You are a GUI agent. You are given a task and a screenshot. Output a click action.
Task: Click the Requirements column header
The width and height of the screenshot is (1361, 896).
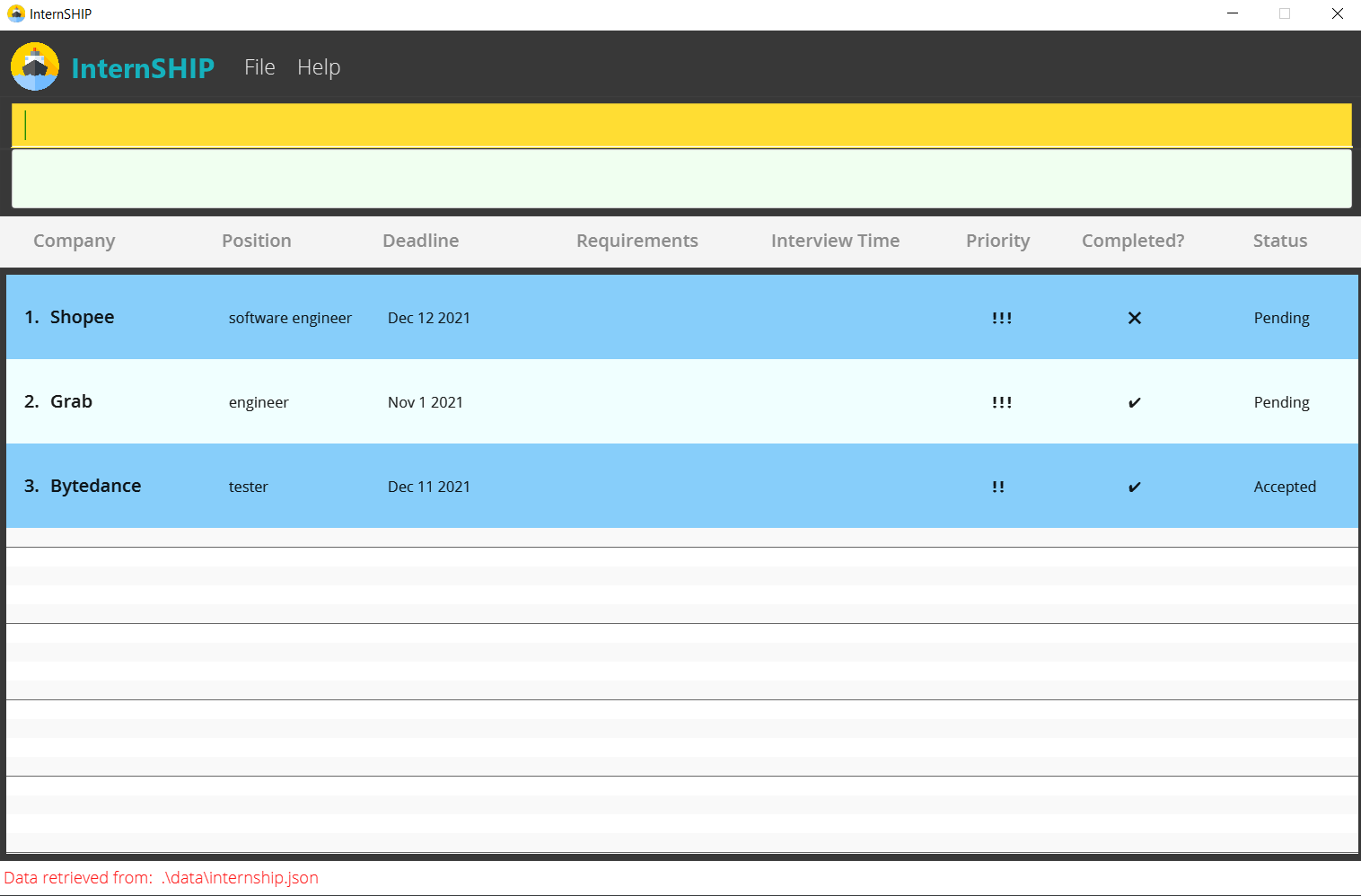637,241
